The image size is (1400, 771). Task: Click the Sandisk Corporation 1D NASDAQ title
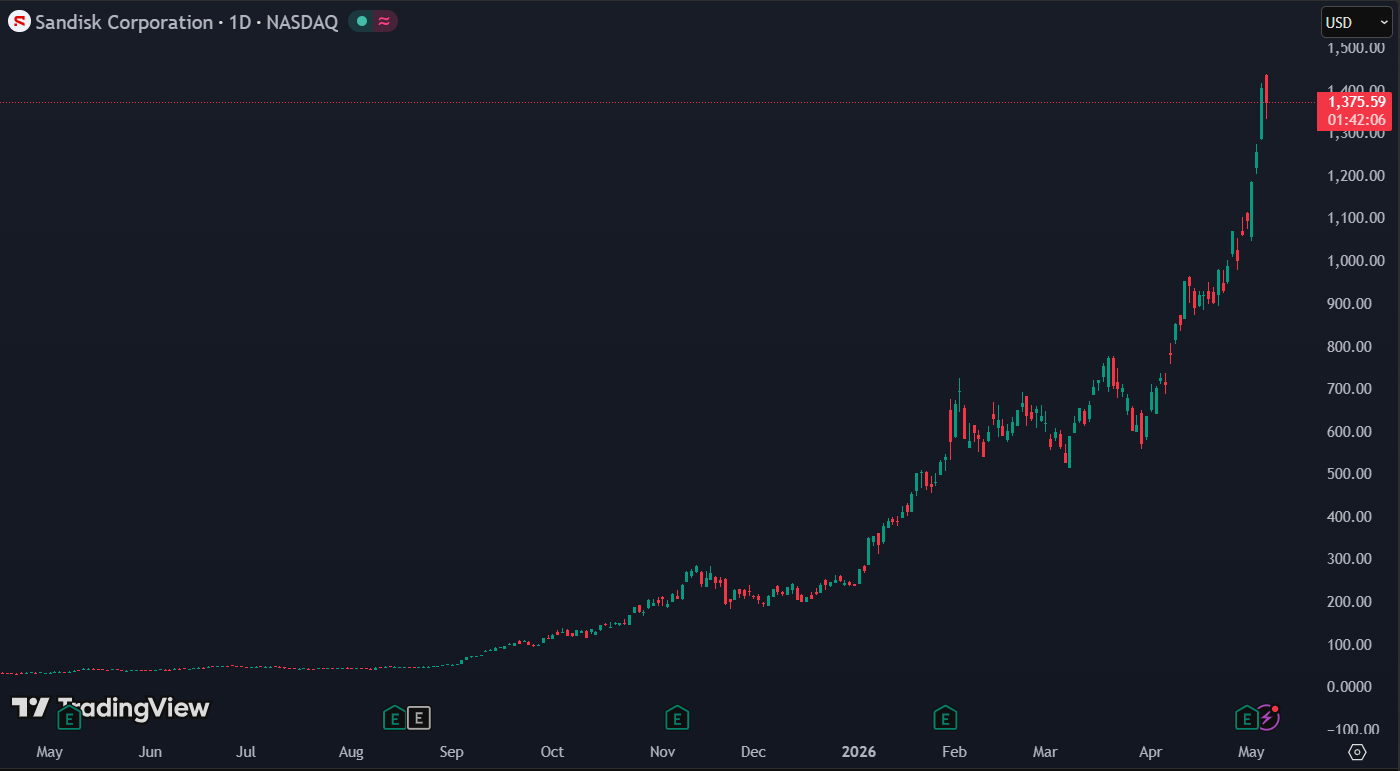pyautogui.click(x=186, y=22)
